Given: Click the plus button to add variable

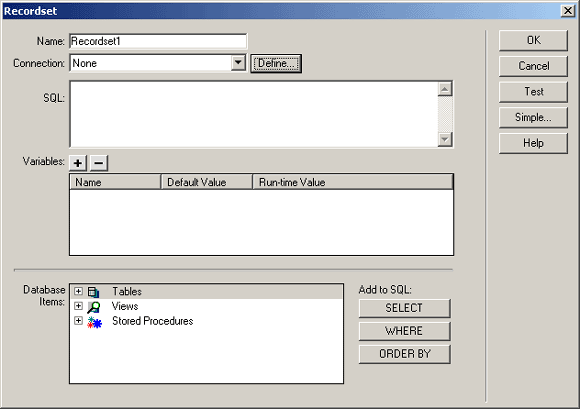Looking at the screenshot, I should (78, 163).
